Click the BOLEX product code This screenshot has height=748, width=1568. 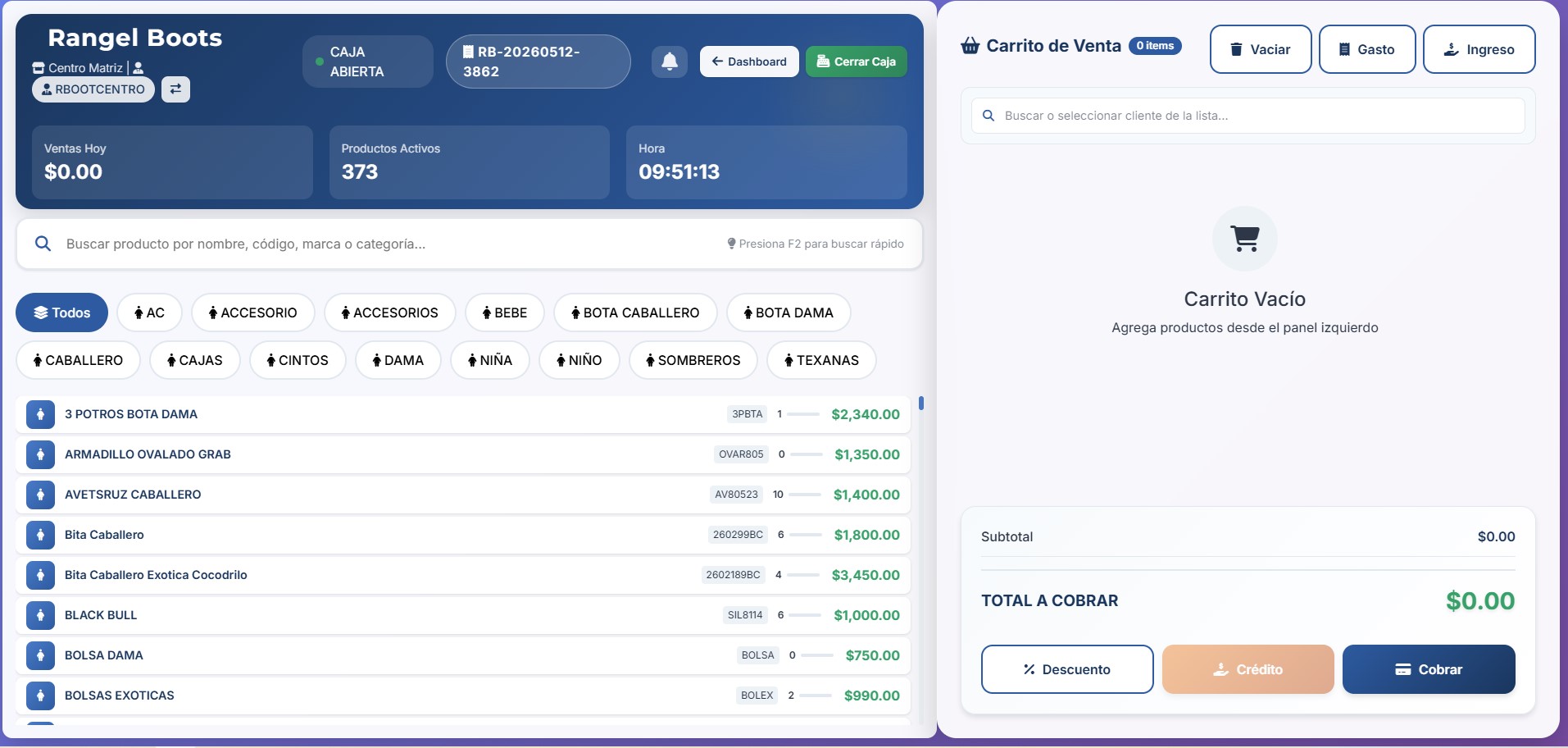coord(757,696)
